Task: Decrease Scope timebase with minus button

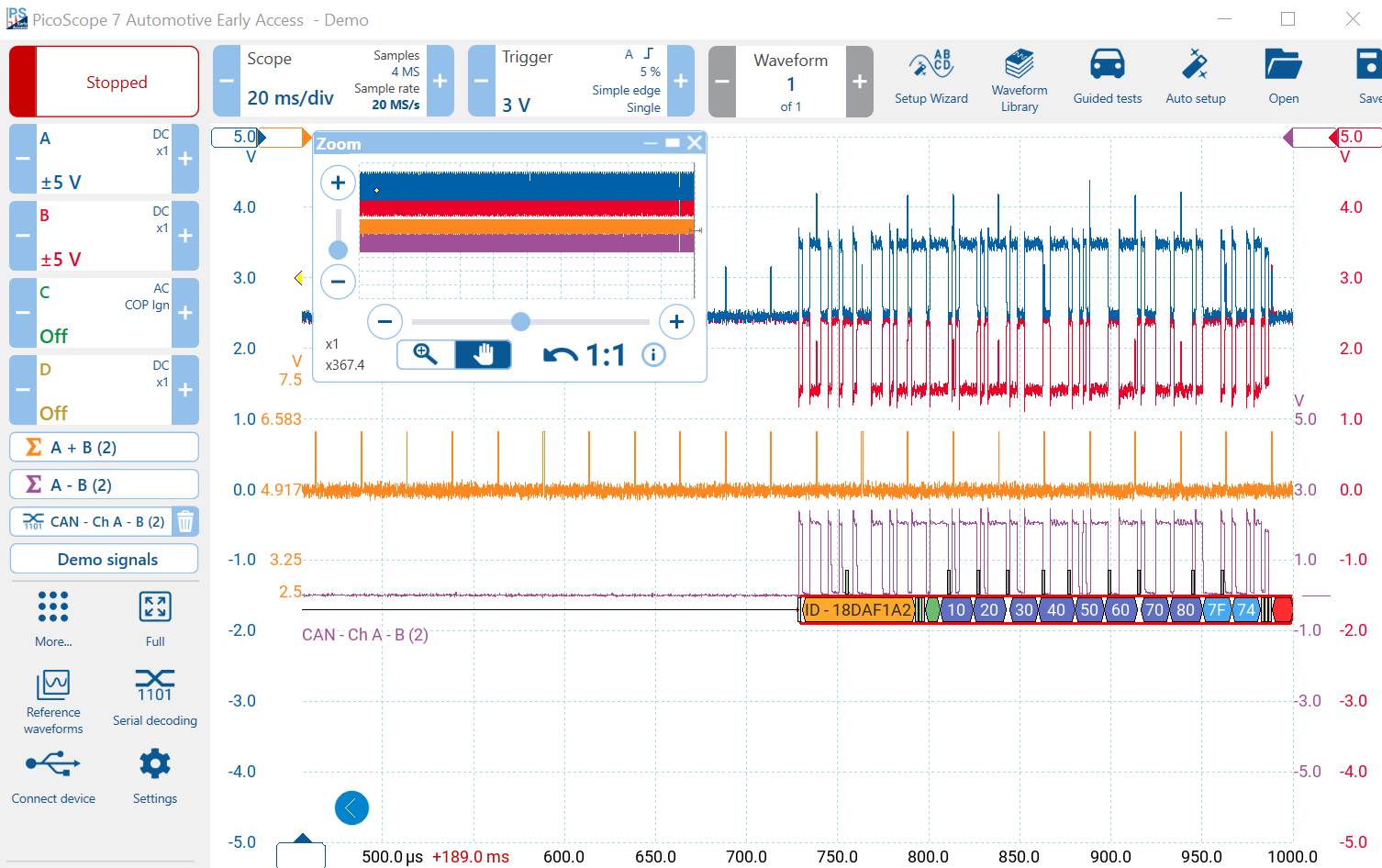Action: coord(227,81)
